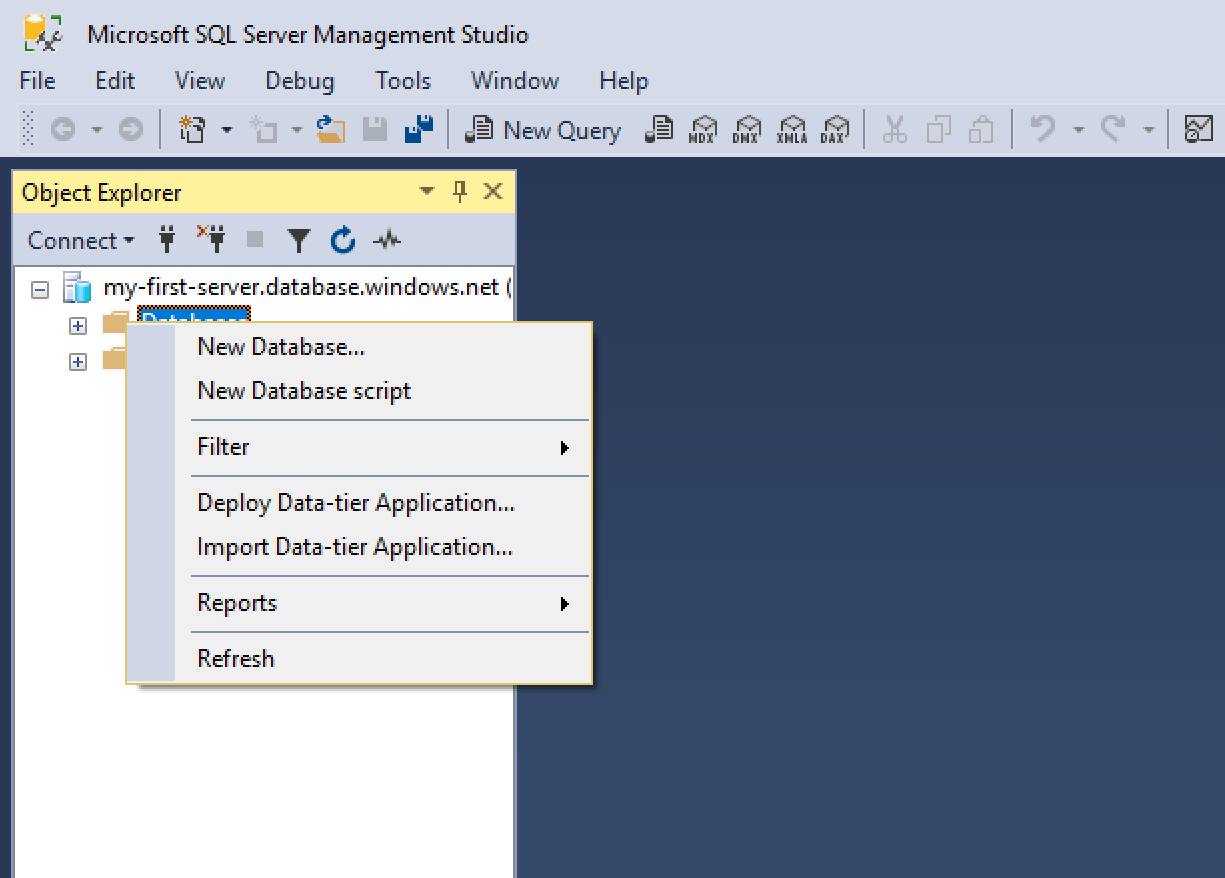1225x878 pixels.
Task: Click the New Query toolbar button
Action: (547, 130)
